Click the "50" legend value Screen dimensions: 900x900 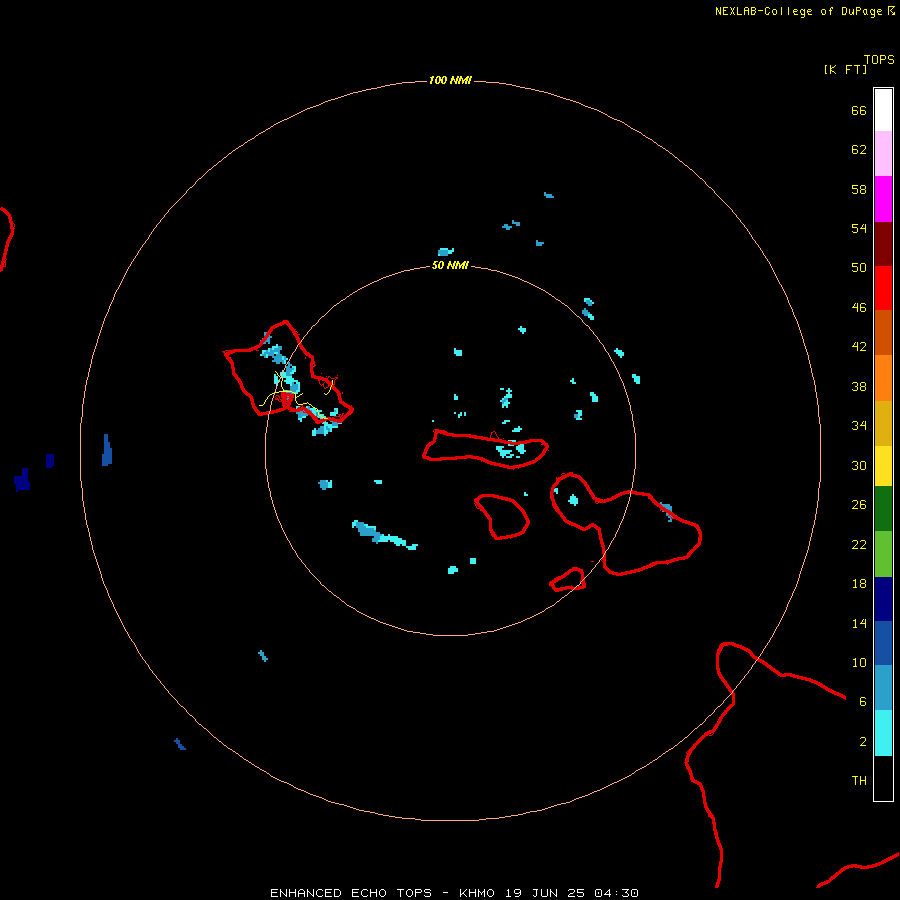click(x=859, y=268)
